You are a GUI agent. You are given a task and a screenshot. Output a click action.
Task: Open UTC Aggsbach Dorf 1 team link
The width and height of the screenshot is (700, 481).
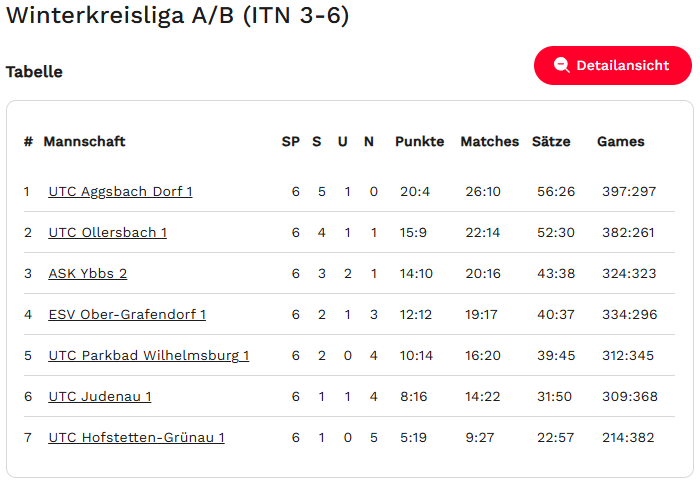[x=120, y=191]
